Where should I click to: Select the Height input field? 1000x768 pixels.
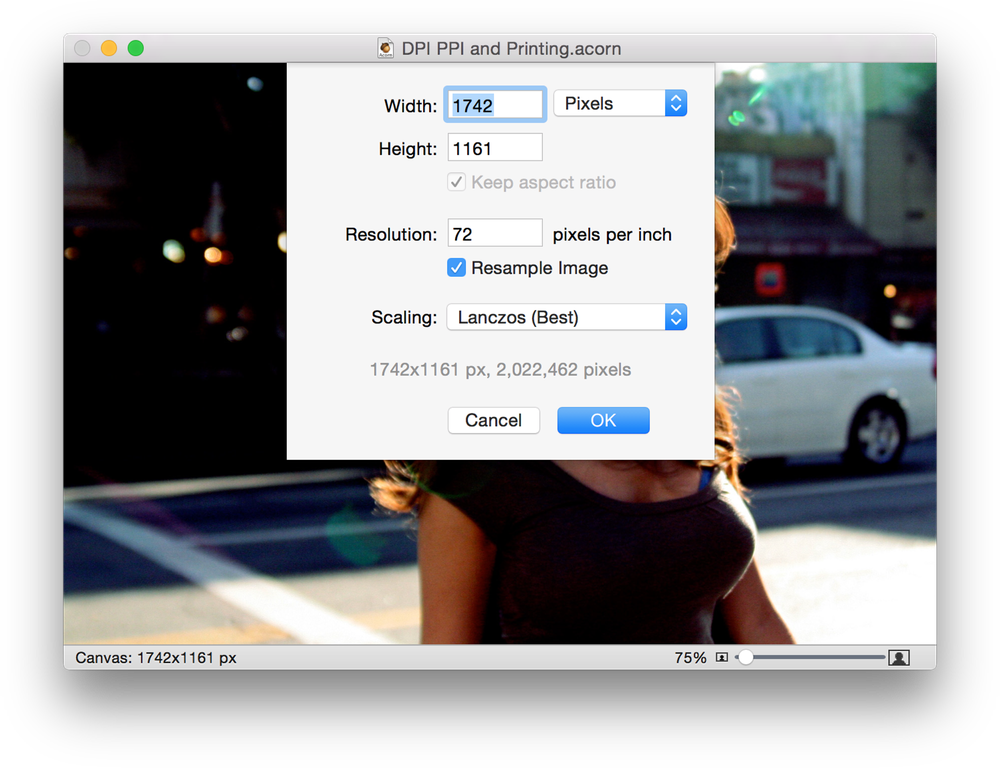tap(495, 148)
